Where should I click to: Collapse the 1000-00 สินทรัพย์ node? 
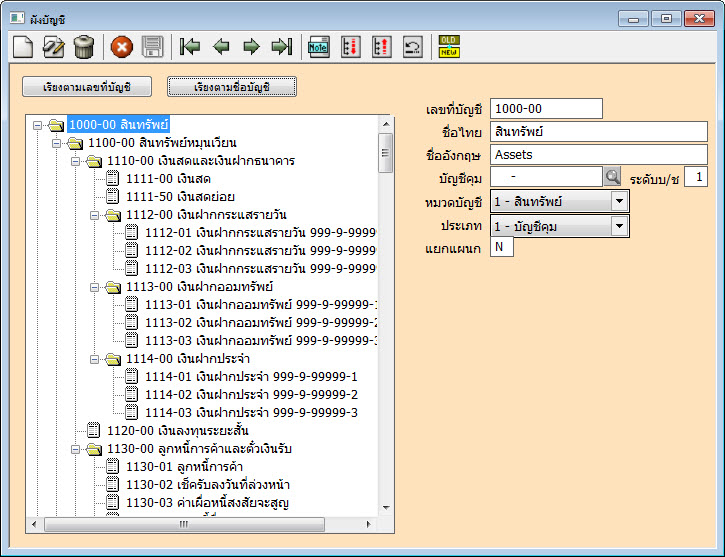(x=37, y=125)
